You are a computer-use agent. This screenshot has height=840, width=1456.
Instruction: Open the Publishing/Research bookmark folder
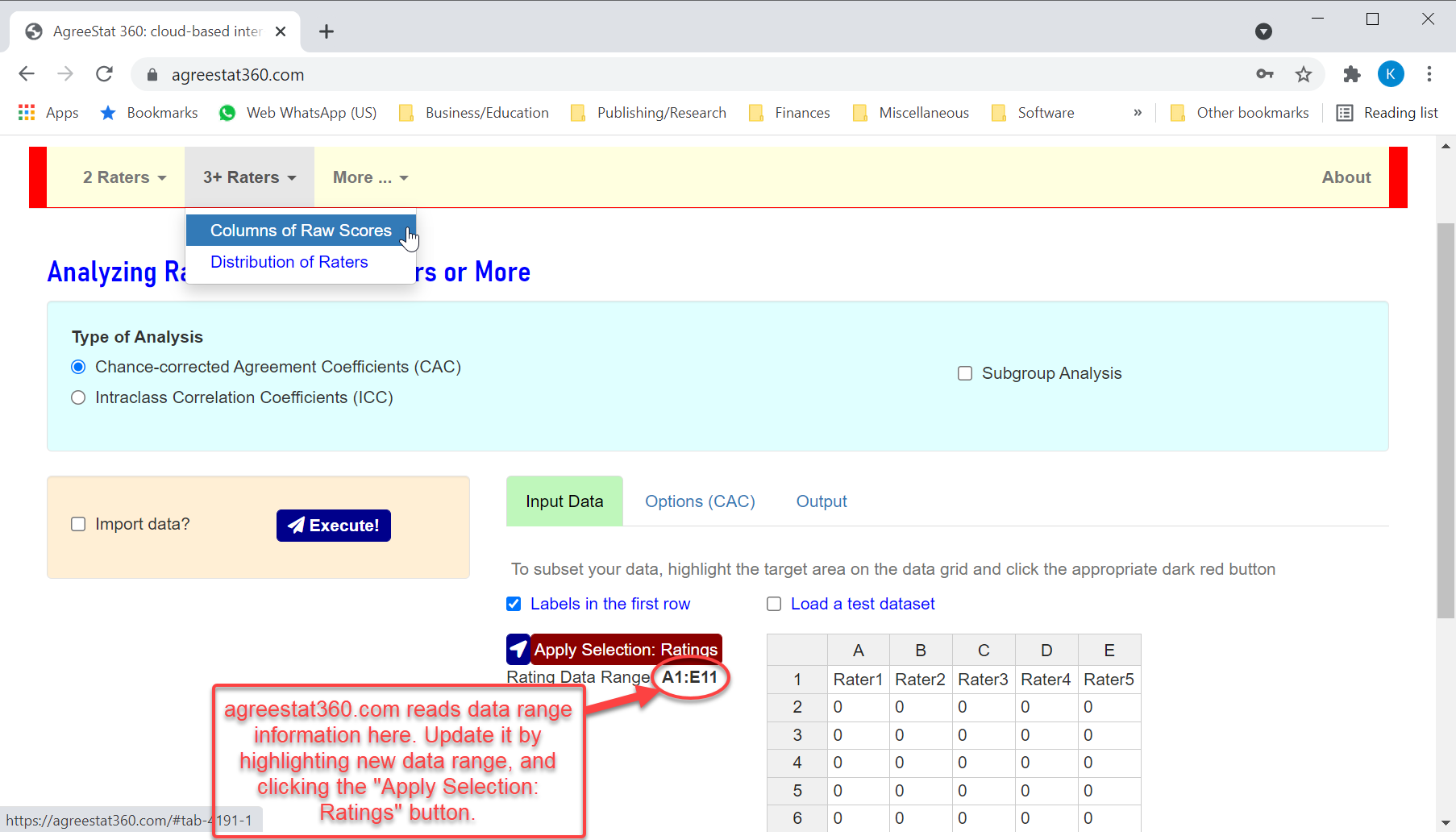click(648, 113)
